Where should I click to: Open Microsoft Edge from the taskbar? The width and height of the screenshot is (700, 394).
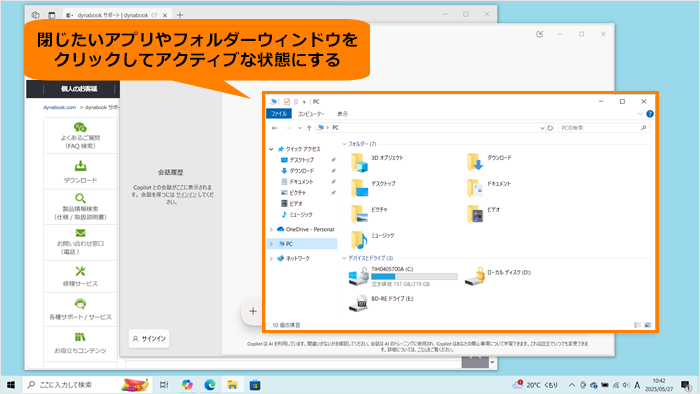click(210, 385)
